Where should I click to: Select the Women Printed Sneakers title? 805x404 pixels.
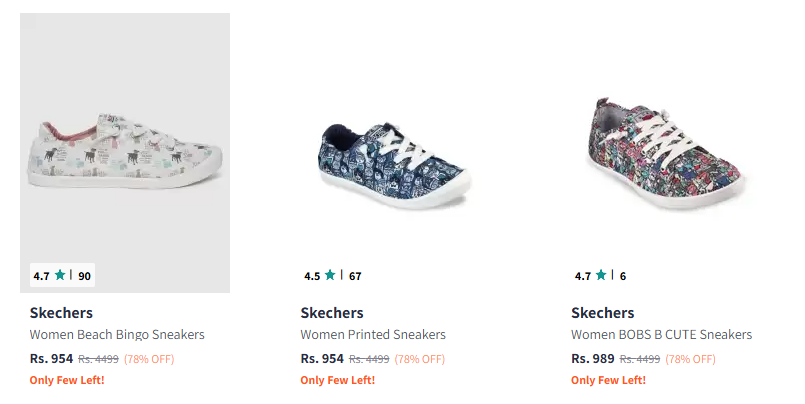coord(373,335)
